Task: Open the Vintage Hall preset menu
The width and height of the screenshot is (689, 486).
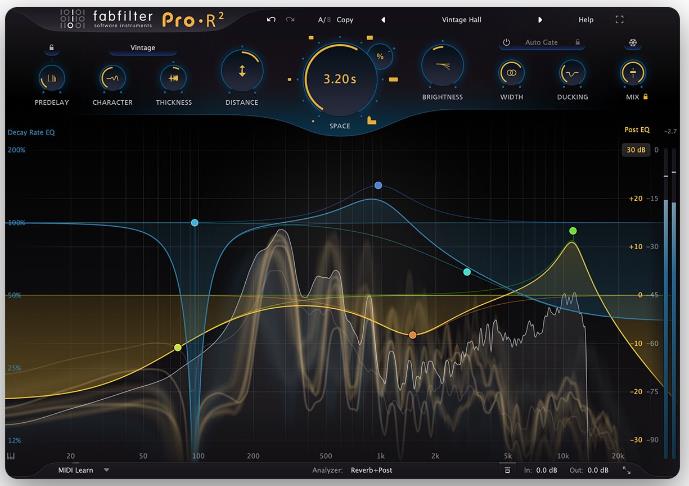Action: coord(461,20)
